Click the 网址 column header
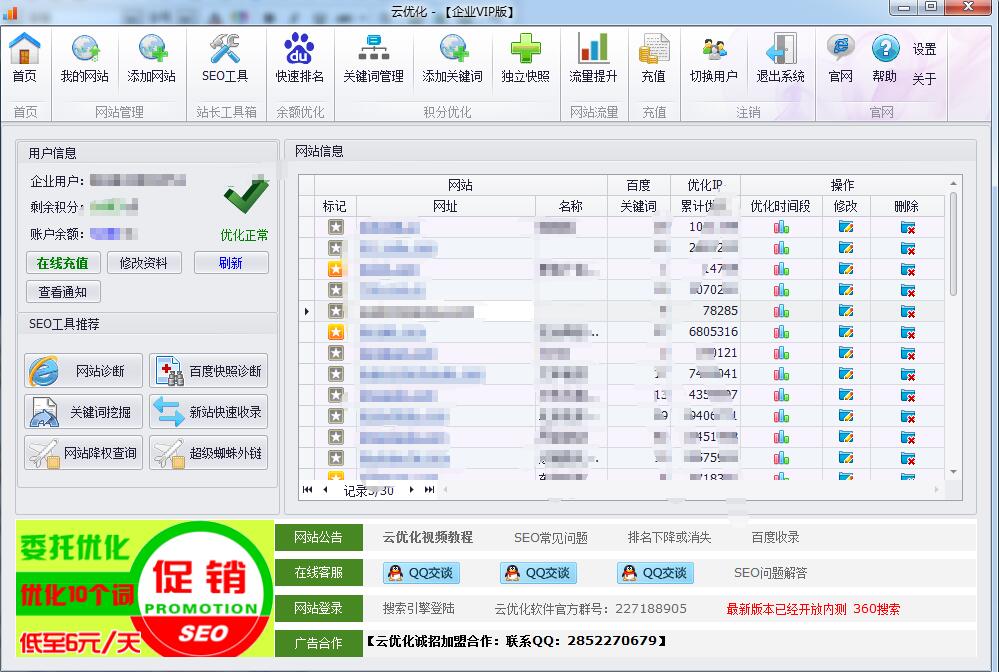The height and width of the screenshot is (672, 999). tap(445, 206)
